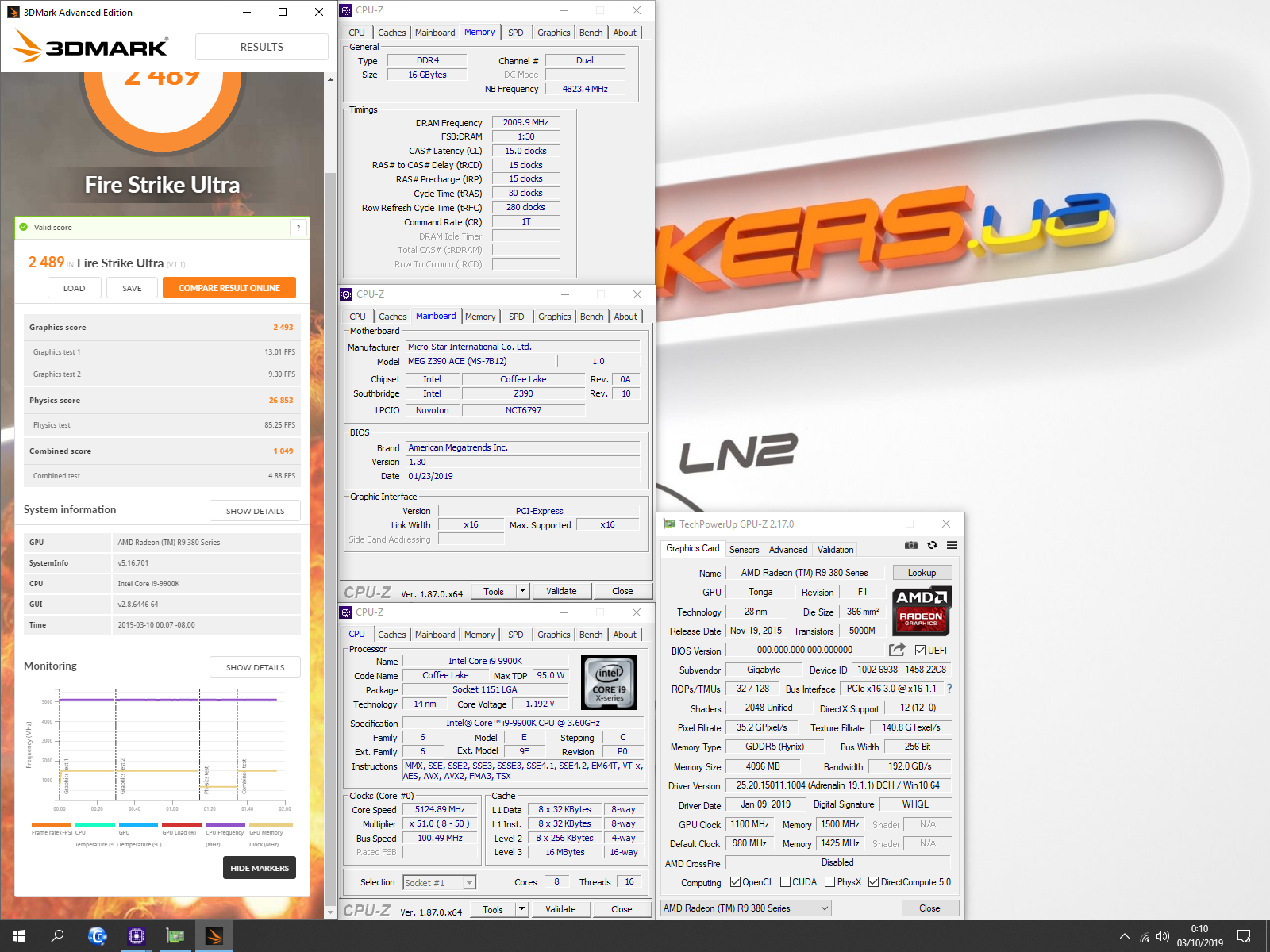Click the 3DMark scrollbar up arrow
The image size is (1270, 952).
point(331,79)
